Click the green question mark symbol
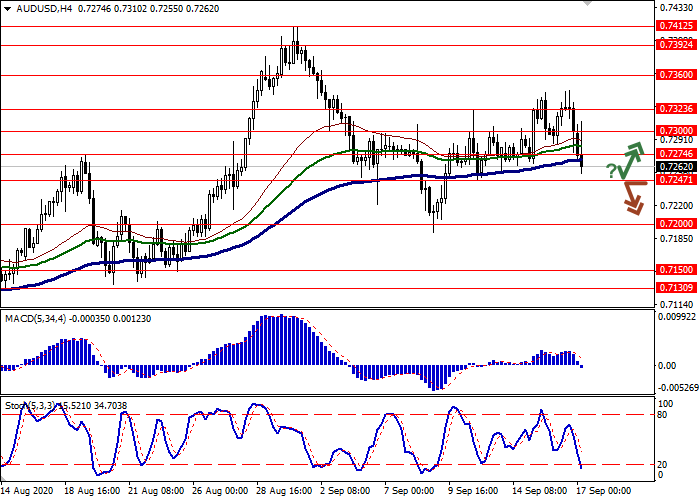700x500 pixels. pos(611,173)
